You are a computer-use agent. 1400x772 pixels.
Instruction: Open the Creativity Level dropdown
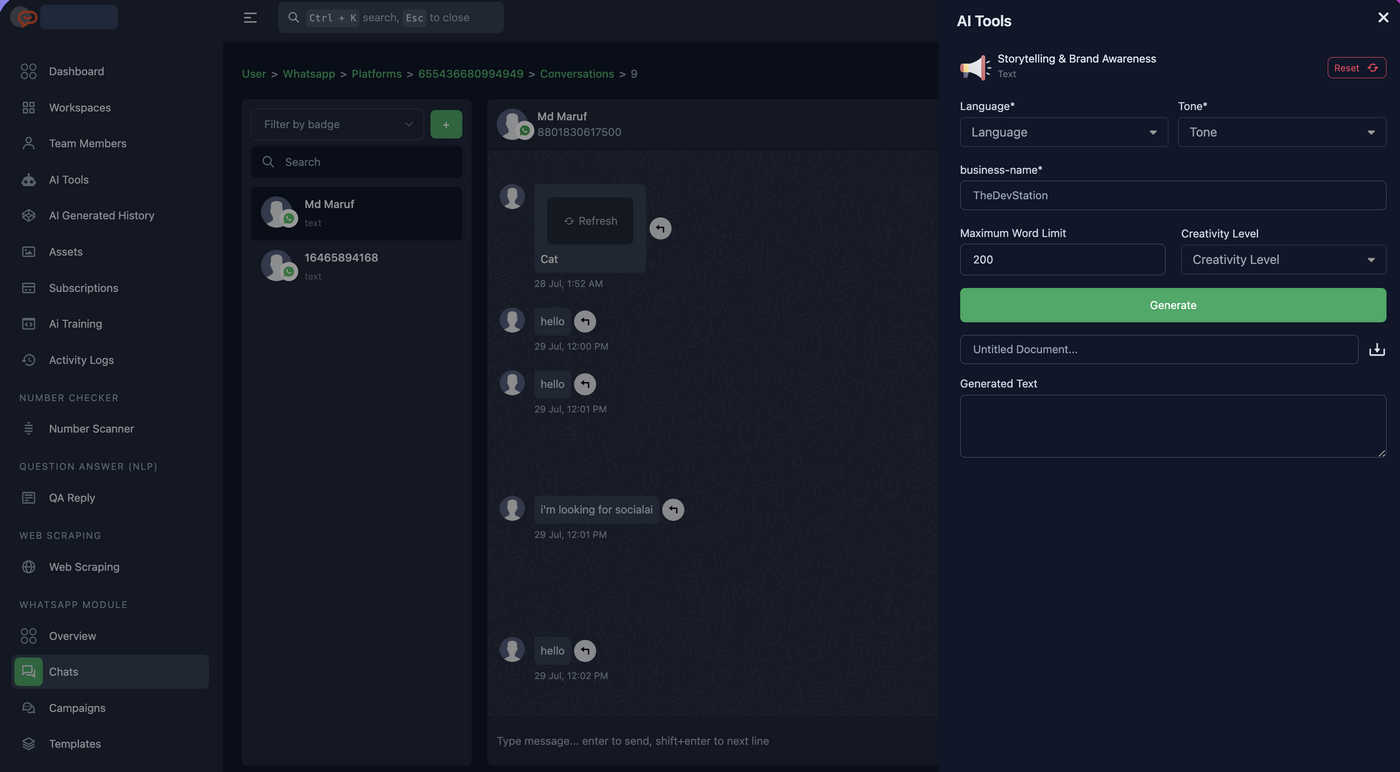coord(1283,260)
